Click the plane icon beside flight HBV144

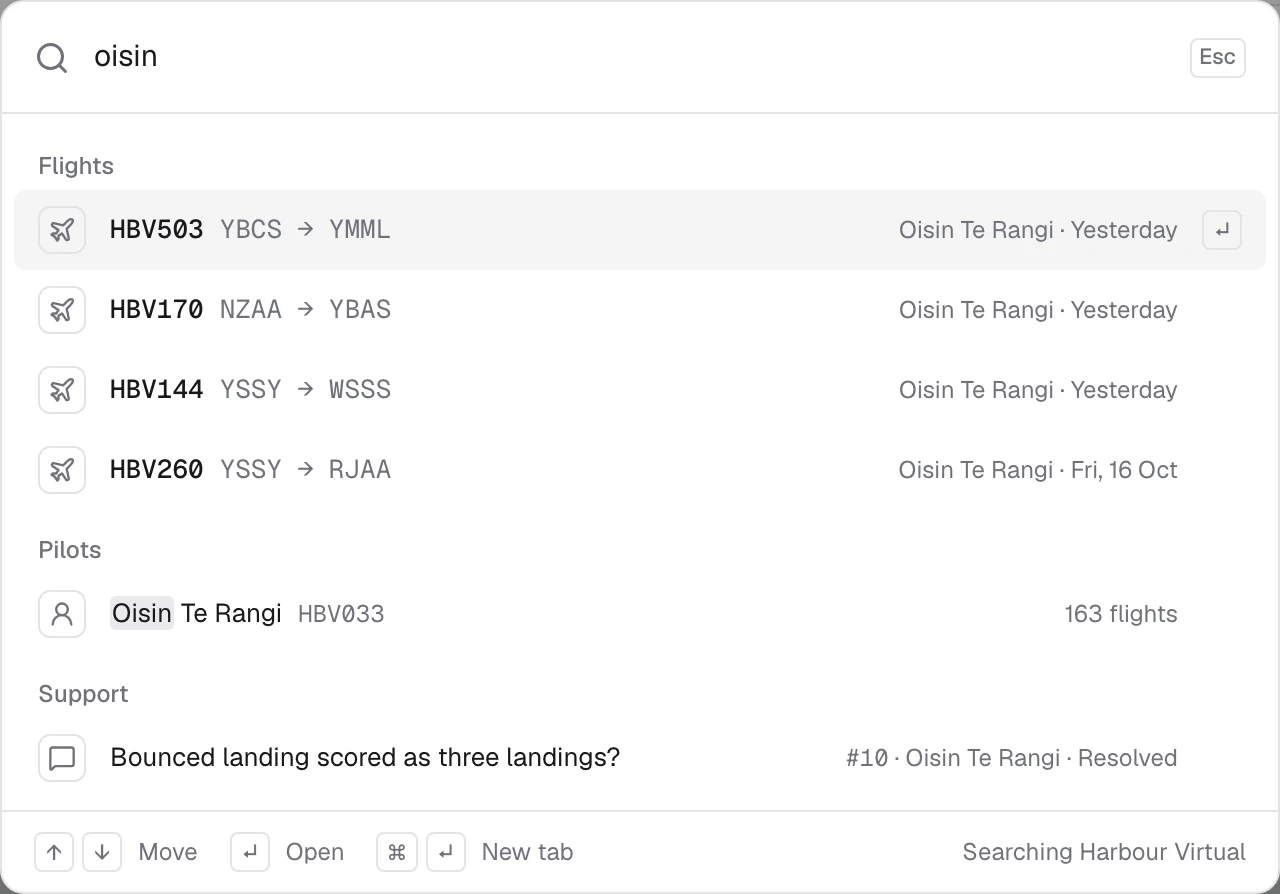pos(62,390)
